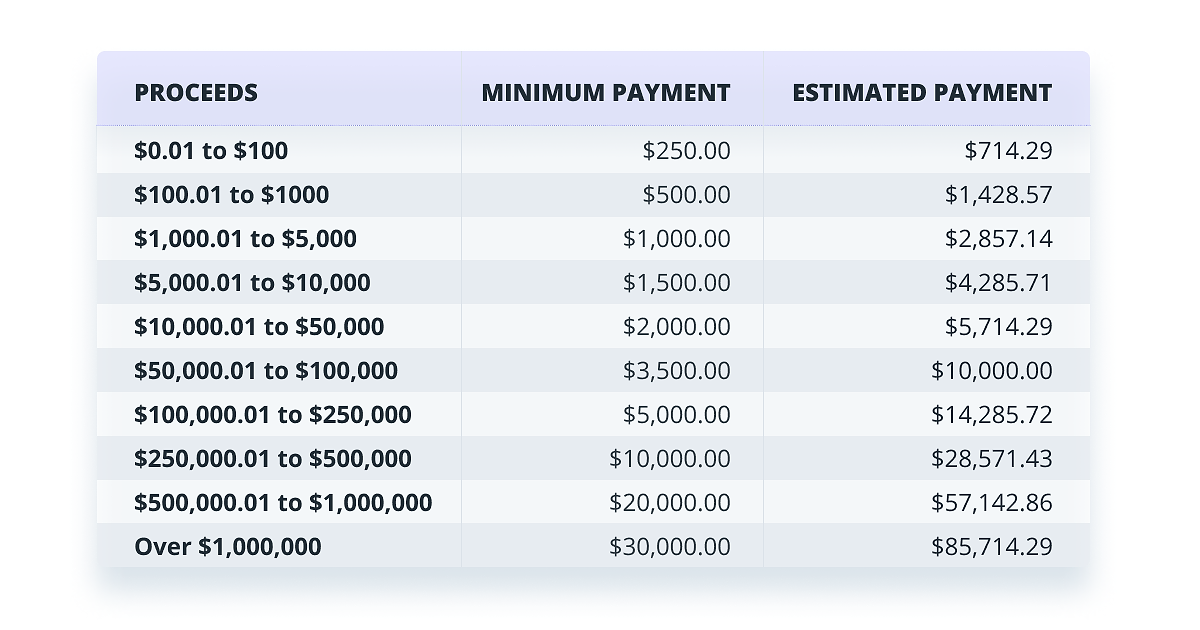Click the ESTIMATED PAYMENT column header
This screenshot has width=1200, height=630.
pyautogui.click(x=922, y=93)
